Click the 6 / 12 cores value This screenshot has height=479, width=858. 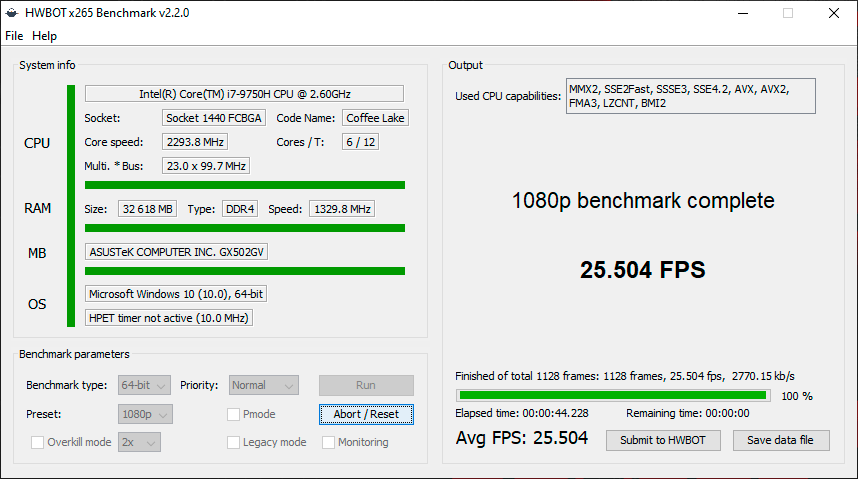pyautogui.click(x=361, y=142)
